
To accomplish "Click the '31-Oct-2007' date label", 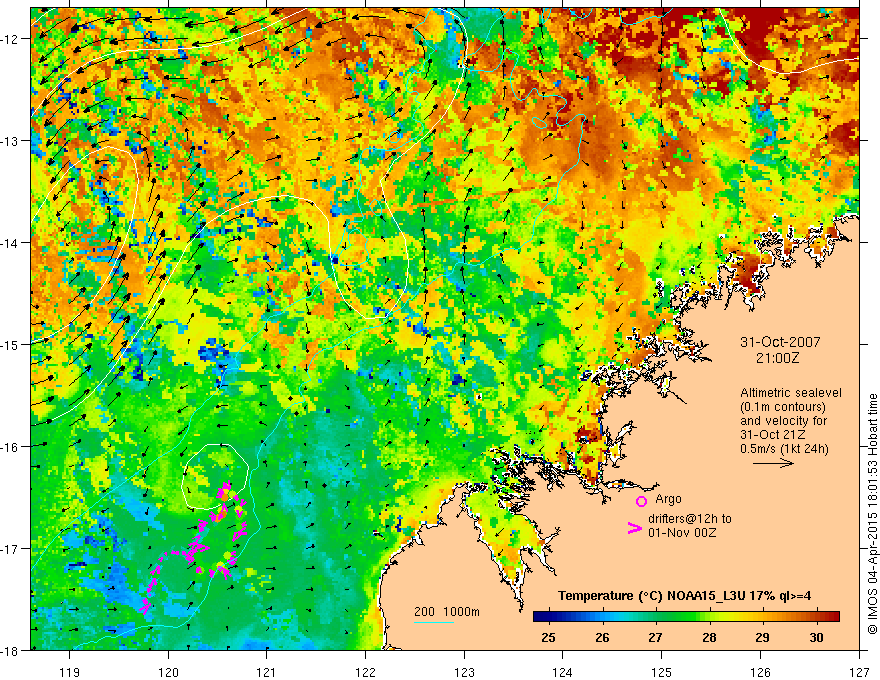I will pyautogui.click(x=780, y=342).
